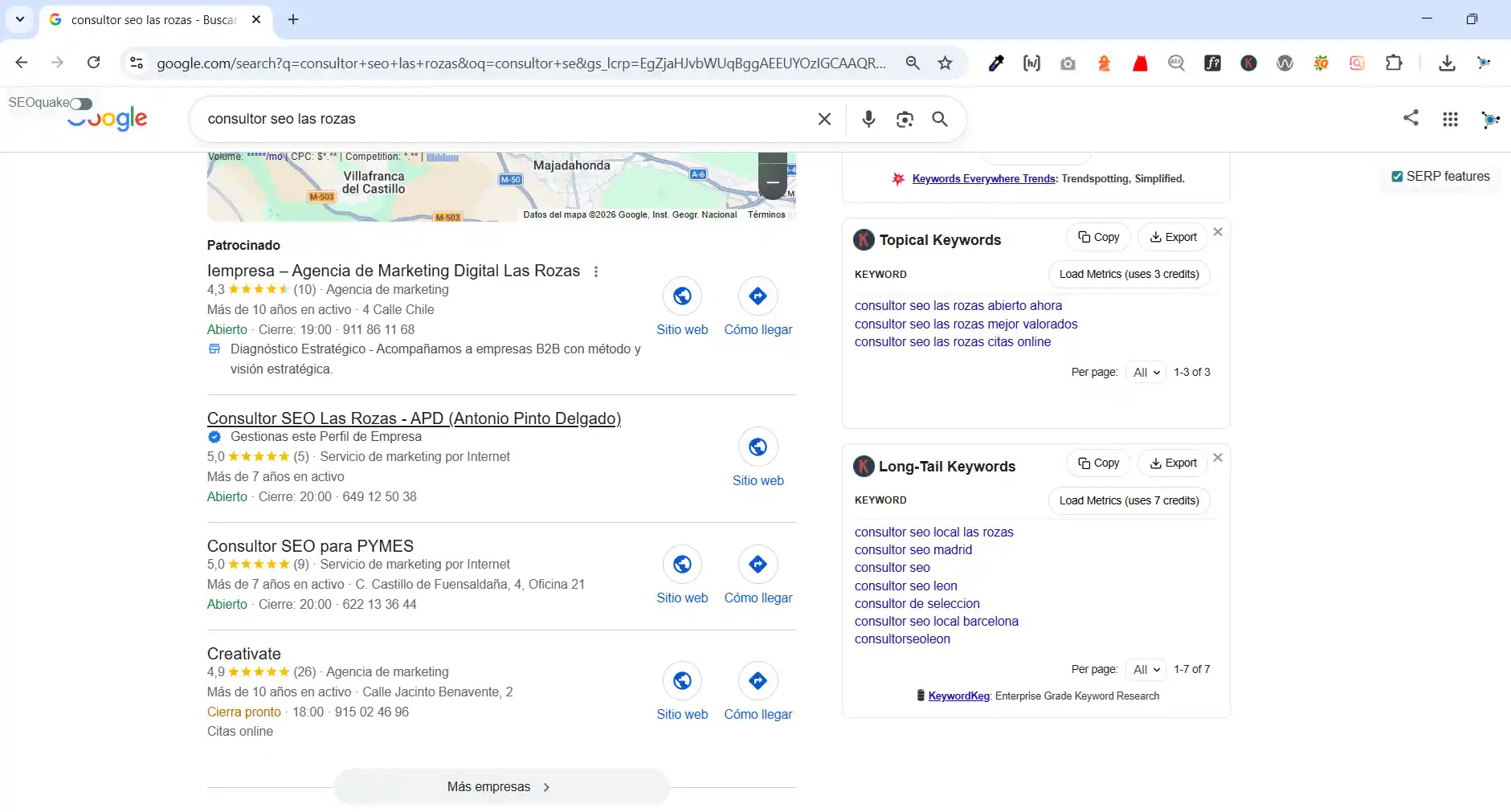Open the consultor seo madrid keyword link
The image size is (1511, 812).
pyautogui.click(x=913, y=550)
